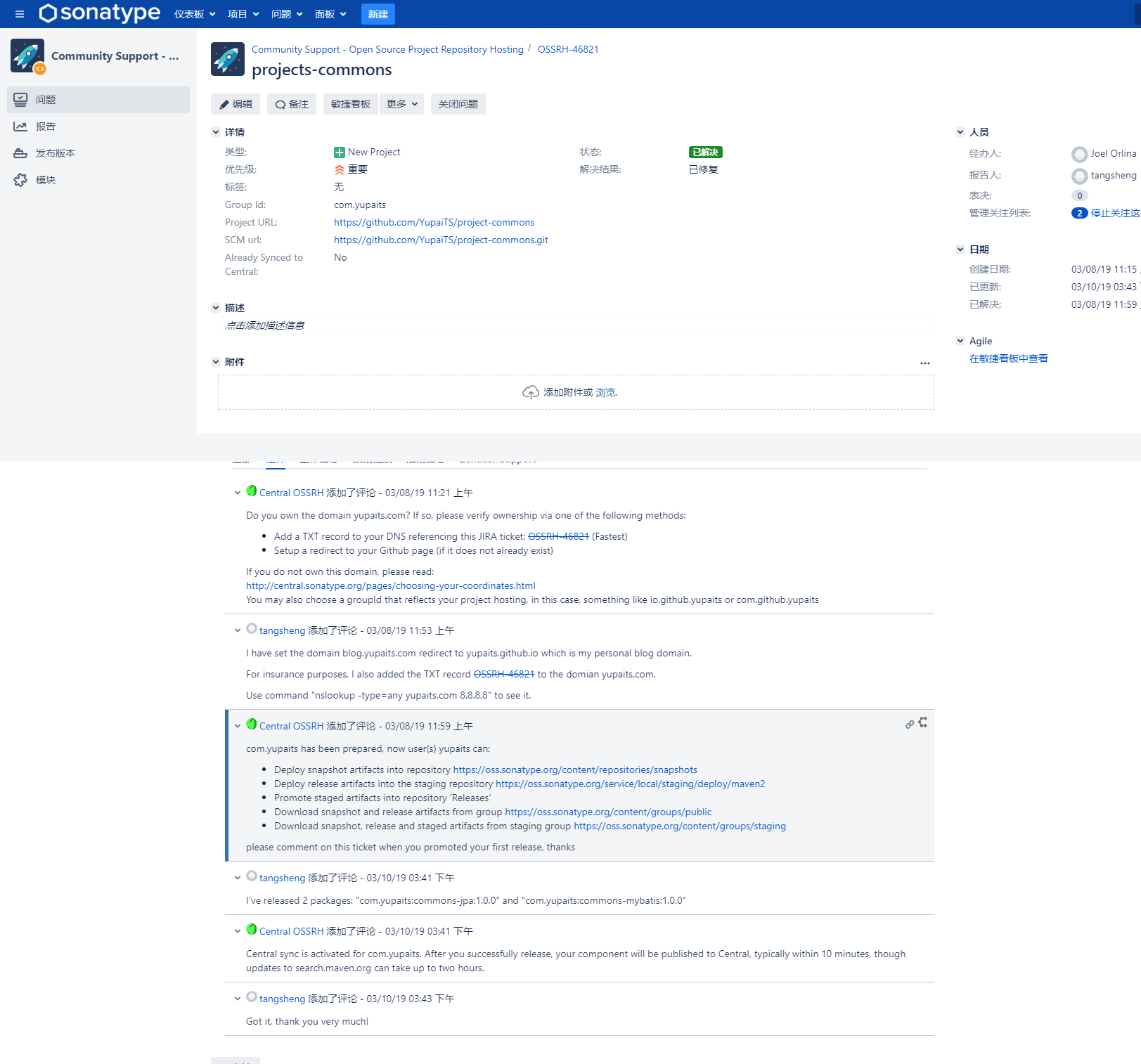Click the attachments ellipsis menu icon
Viewport: 1141px width, 1064px height.
pos(924,363)
